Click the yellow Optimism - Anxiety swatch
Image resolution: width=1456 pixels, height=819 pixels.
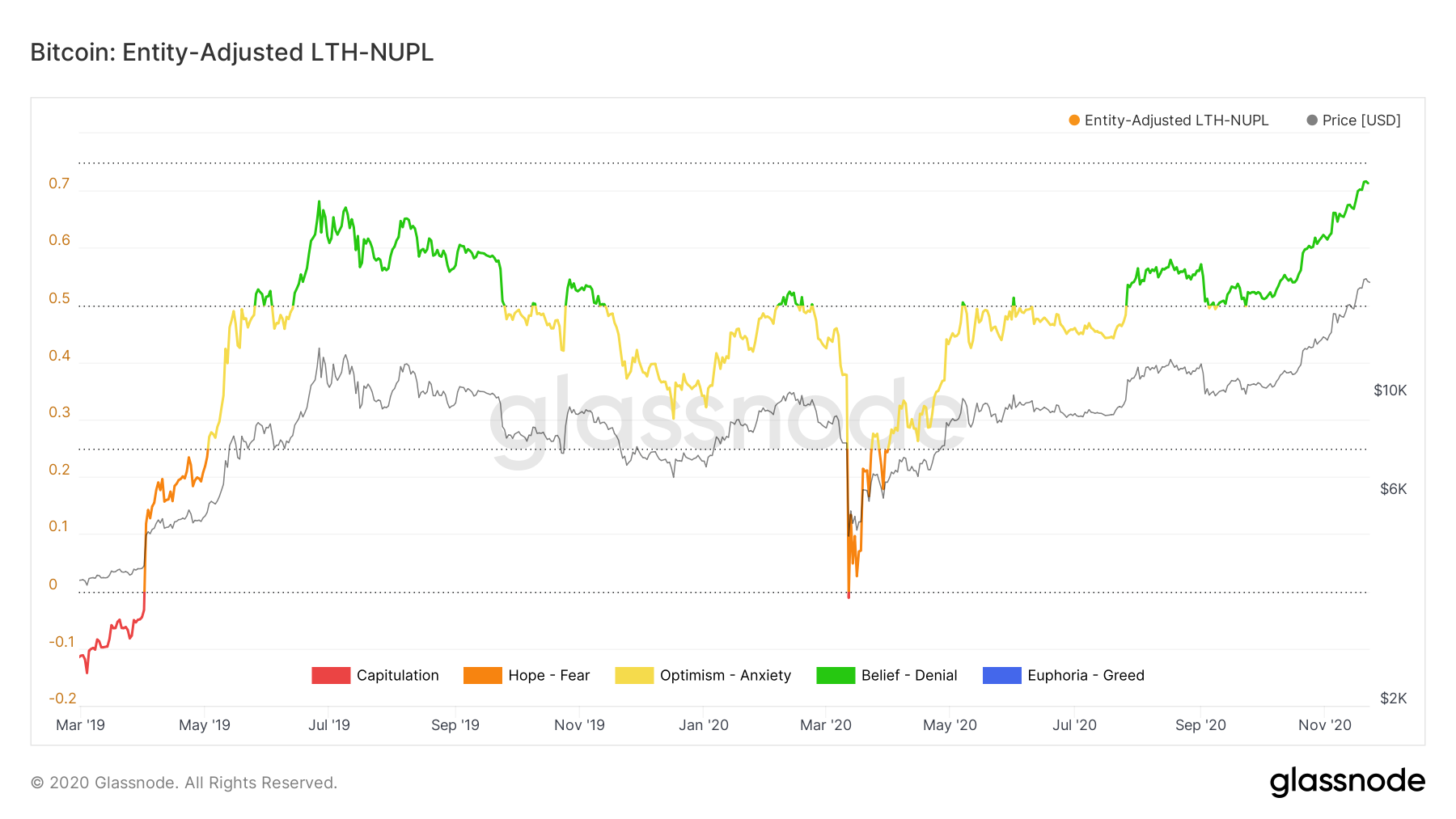[x=634, y=675]
